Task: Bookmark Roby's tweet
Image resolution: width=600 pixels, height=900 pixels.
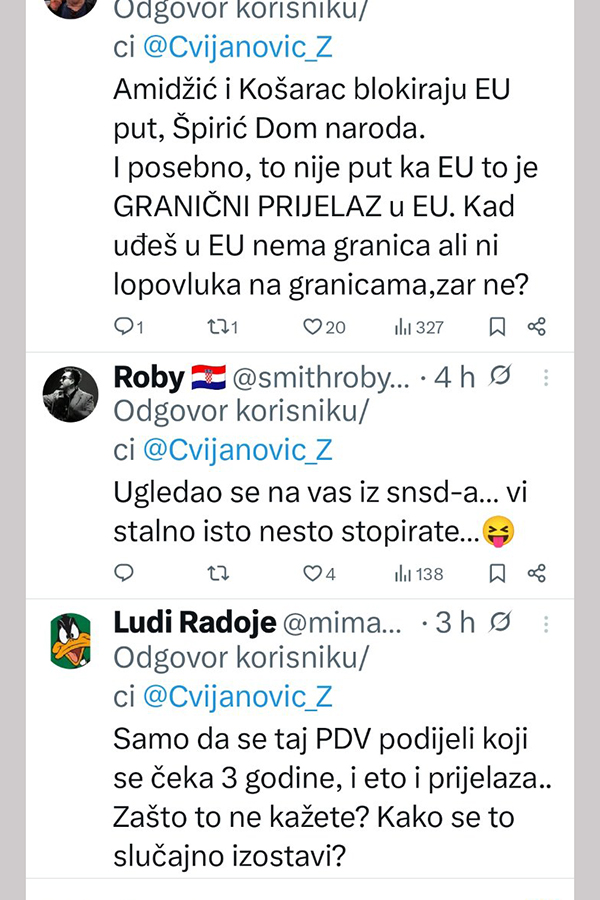Action: point(497,573)
